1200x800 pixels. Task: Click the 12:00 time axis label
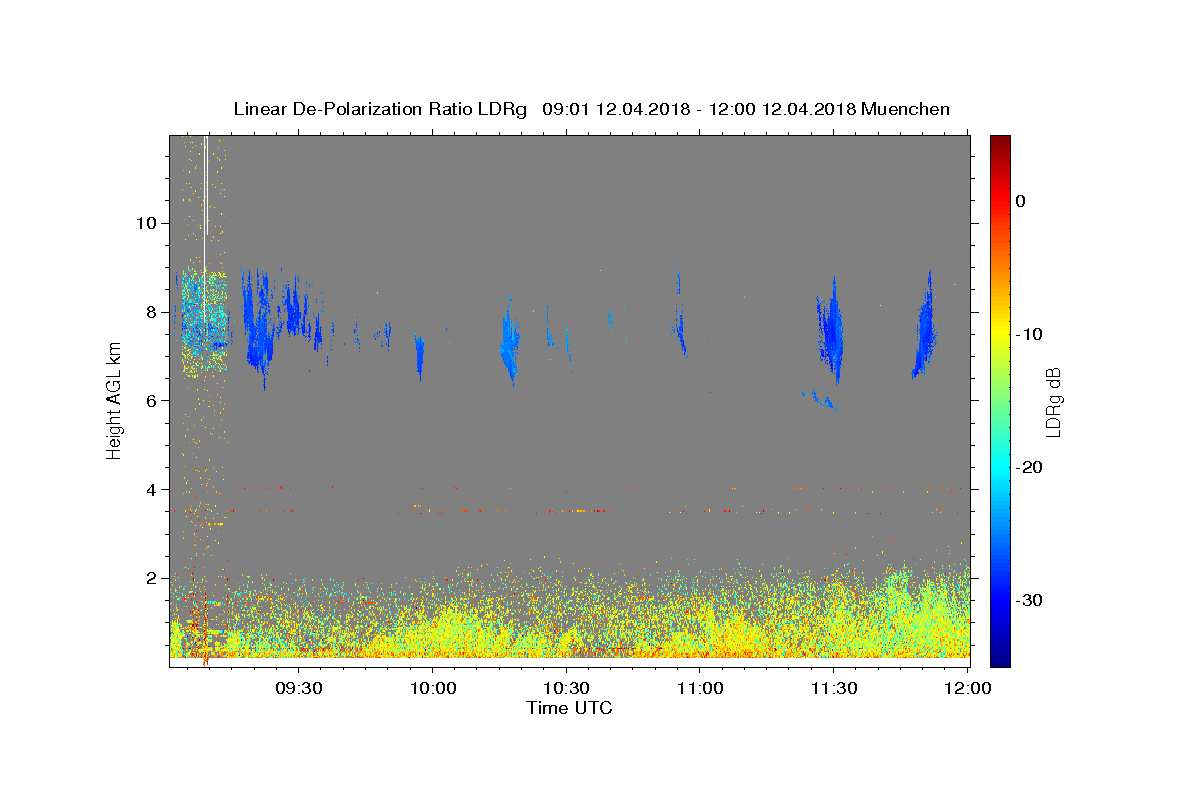pos(969,688)
